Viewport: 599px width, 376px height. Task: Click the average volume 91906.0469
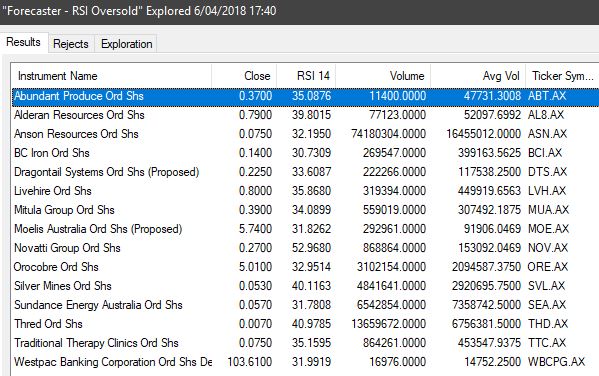pyautogui.click(x=492, y=229)
